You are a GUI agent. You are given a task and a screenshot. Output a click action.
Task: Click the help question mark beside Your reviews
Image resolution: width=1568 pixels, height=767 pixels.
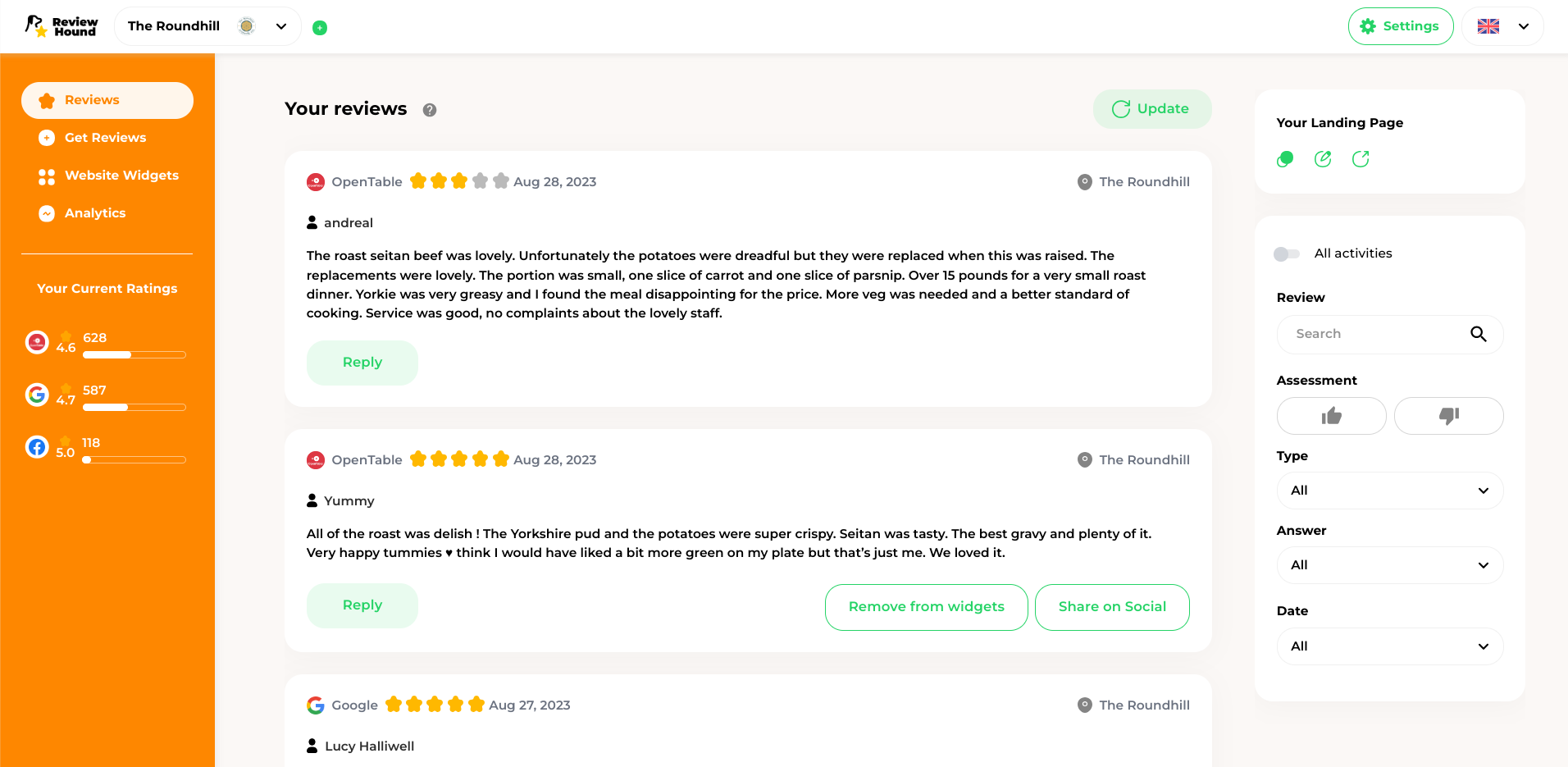coord(430,110)
